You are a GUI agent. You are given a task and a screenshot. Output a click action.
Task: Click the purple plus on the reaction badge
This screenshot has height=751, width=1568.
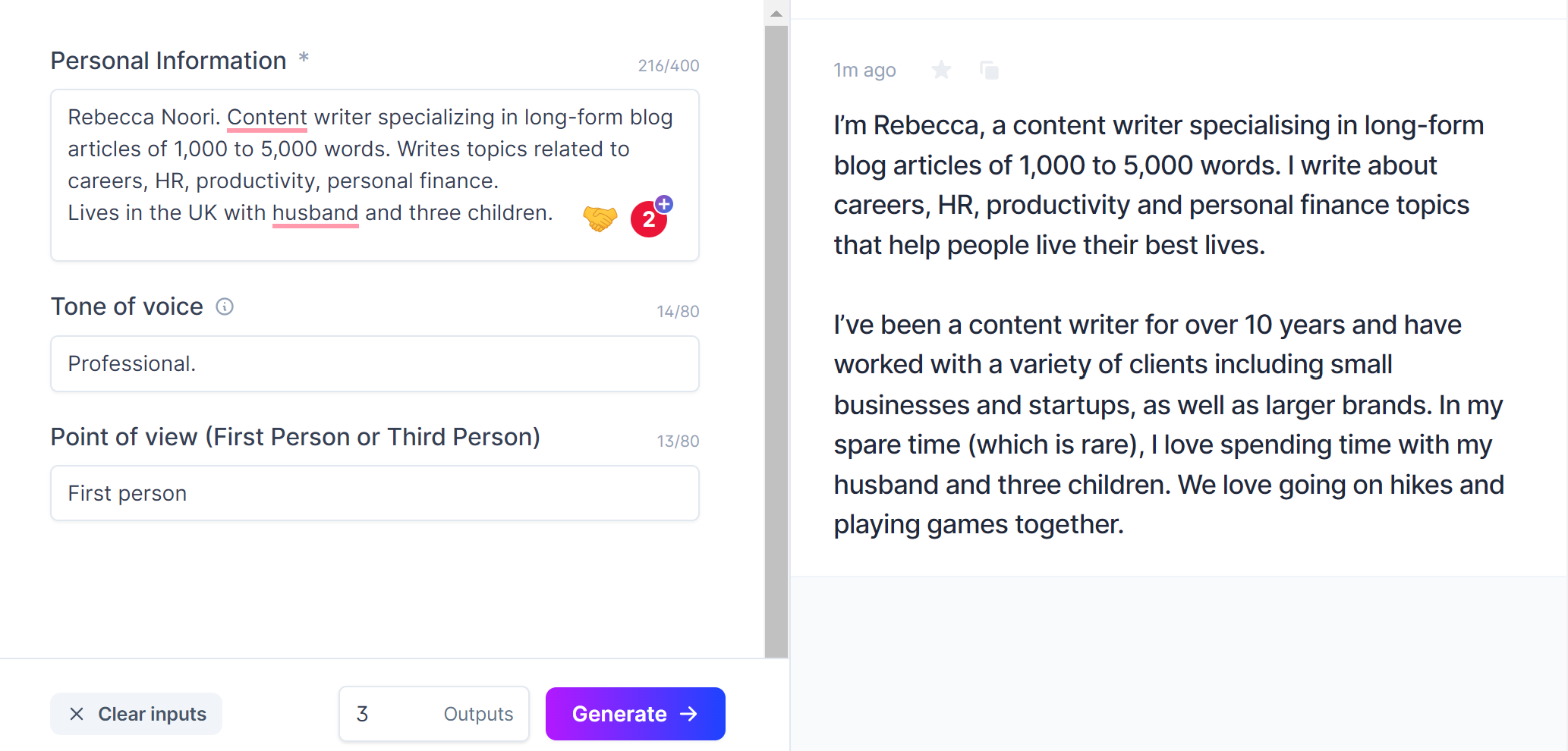pos(663,203)
